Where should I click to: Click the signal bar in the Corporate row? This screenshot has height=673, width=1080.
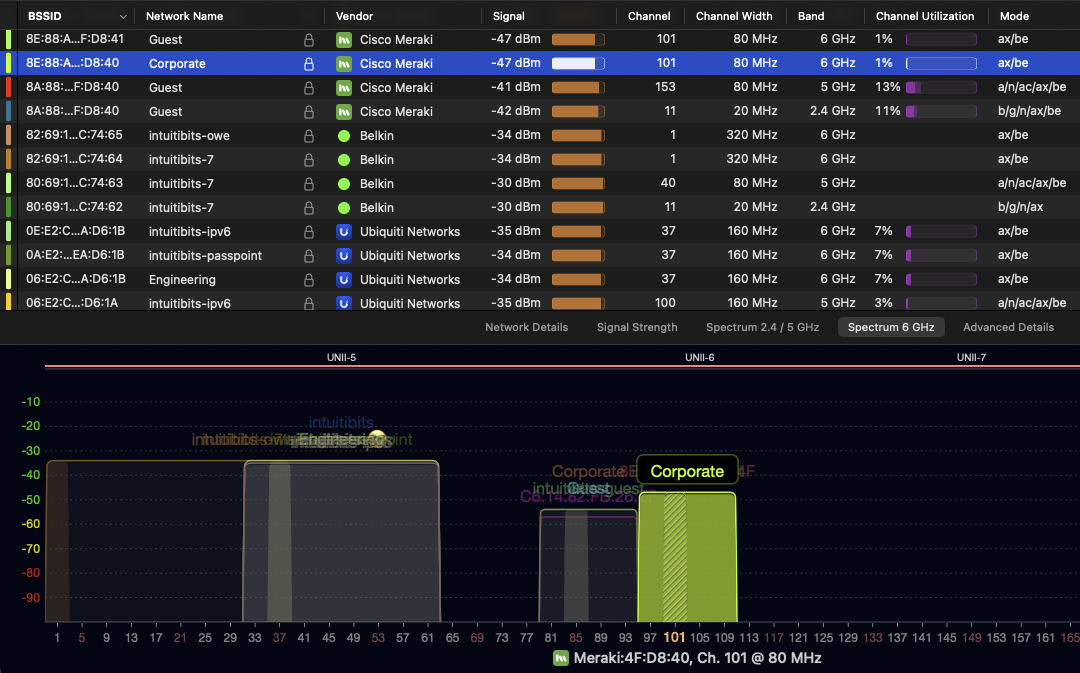click(578, 63)
